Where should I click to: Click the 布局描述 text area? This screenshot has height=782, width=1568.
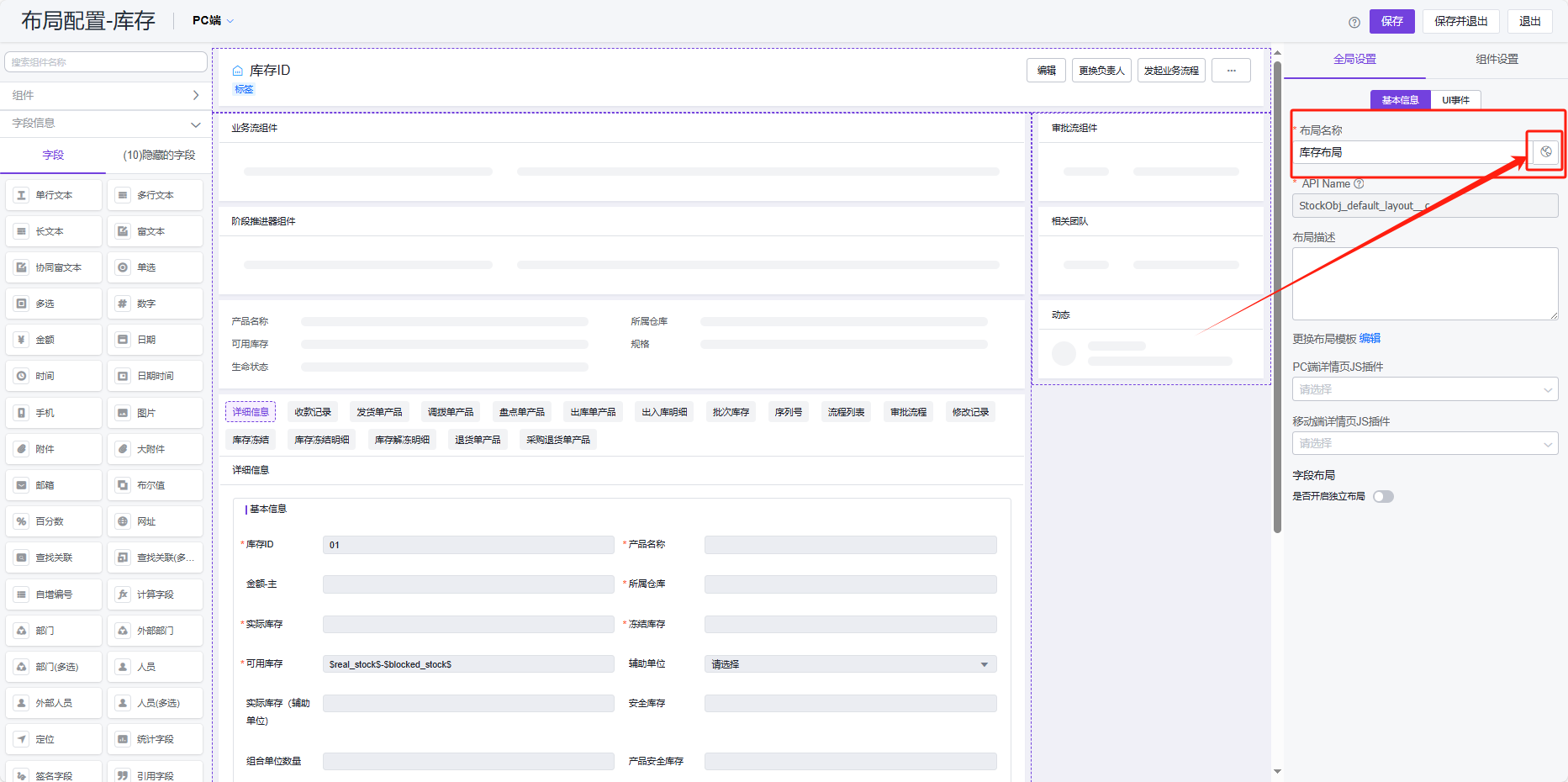coord(1425,283)
